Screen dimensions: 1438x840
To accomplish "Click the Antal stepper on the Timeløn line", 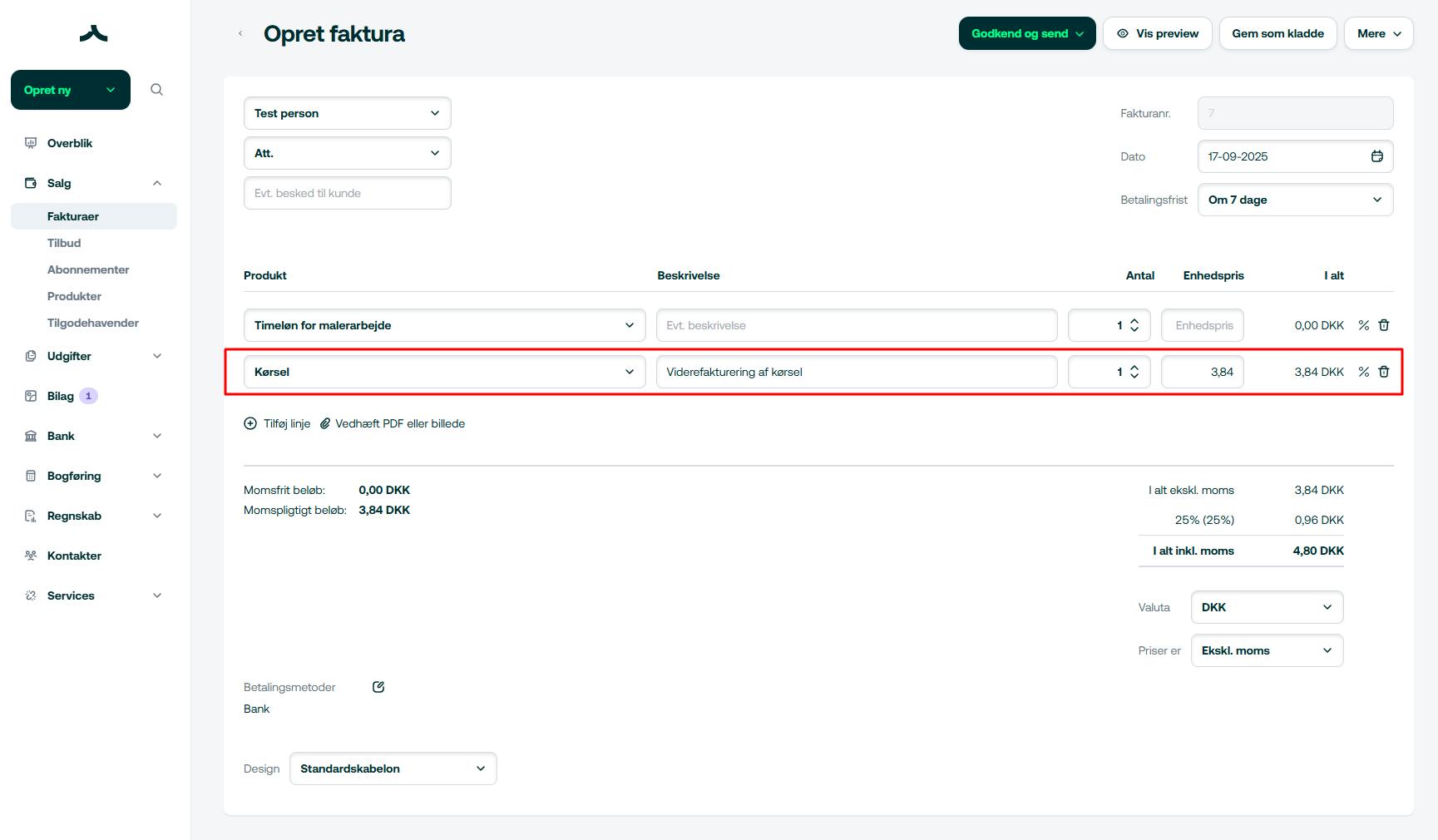I will pos(1134,325).
